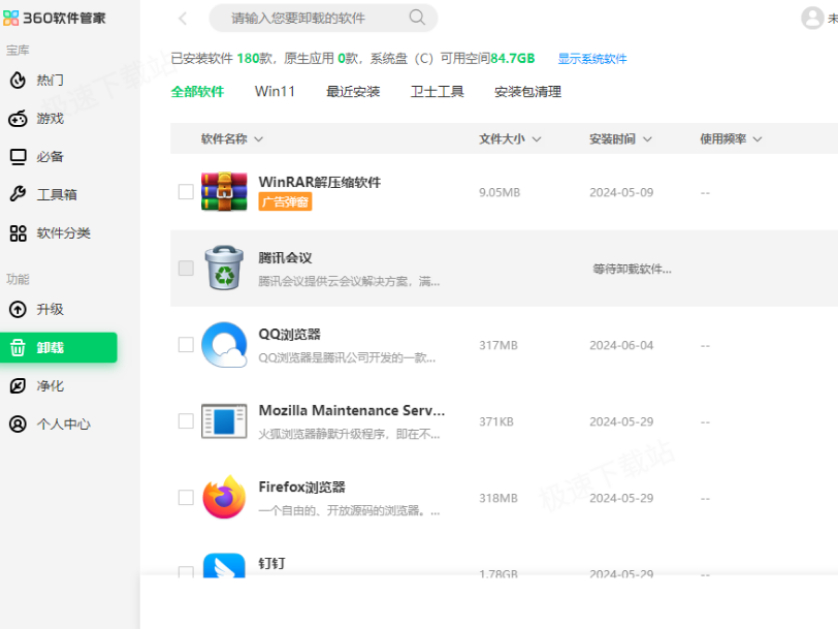Click the 318MB size value
838x629 pixels.
pyautogui.click(x=498, y=498)
